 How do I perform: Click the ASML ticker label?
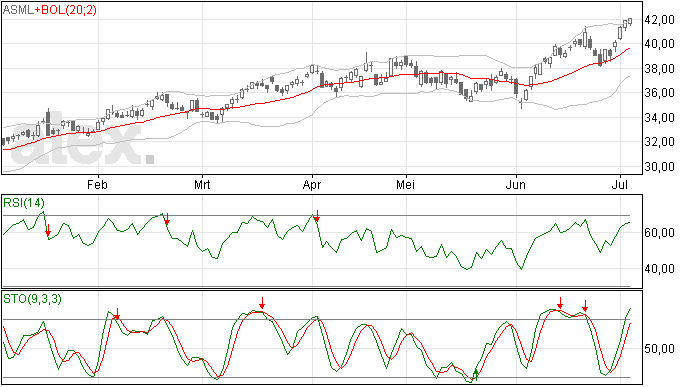tap(18, 10)
